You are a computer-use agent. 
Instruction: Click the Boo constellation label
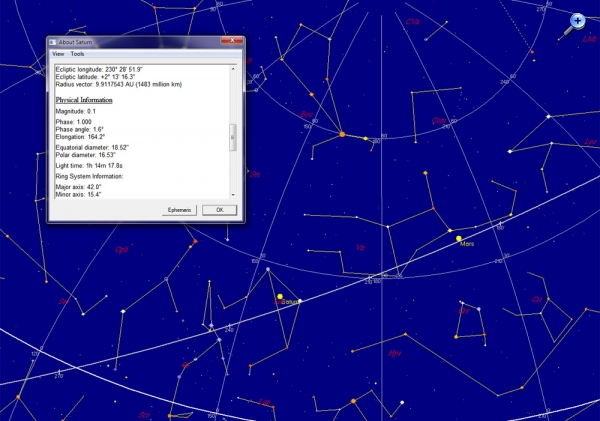click(306, 115)
